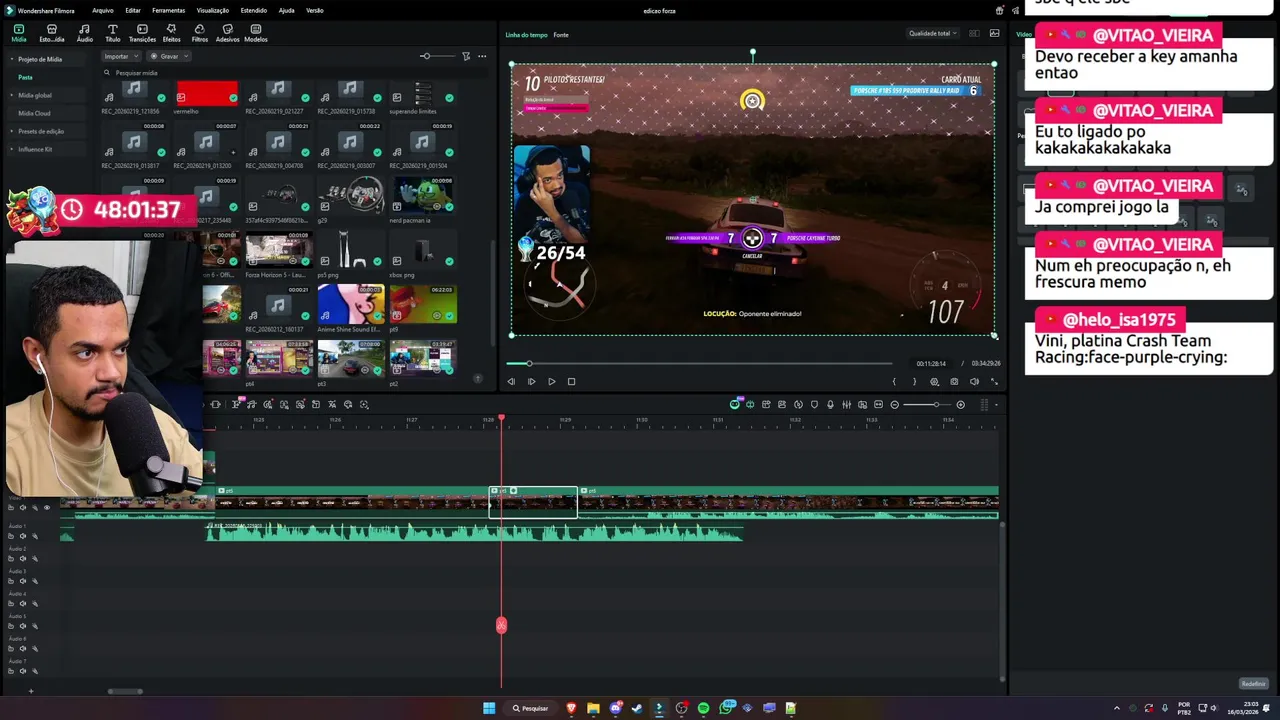This screenshot has width=1280, height=720.
Task: Open the Título panel icon
Action: point(112,33)
